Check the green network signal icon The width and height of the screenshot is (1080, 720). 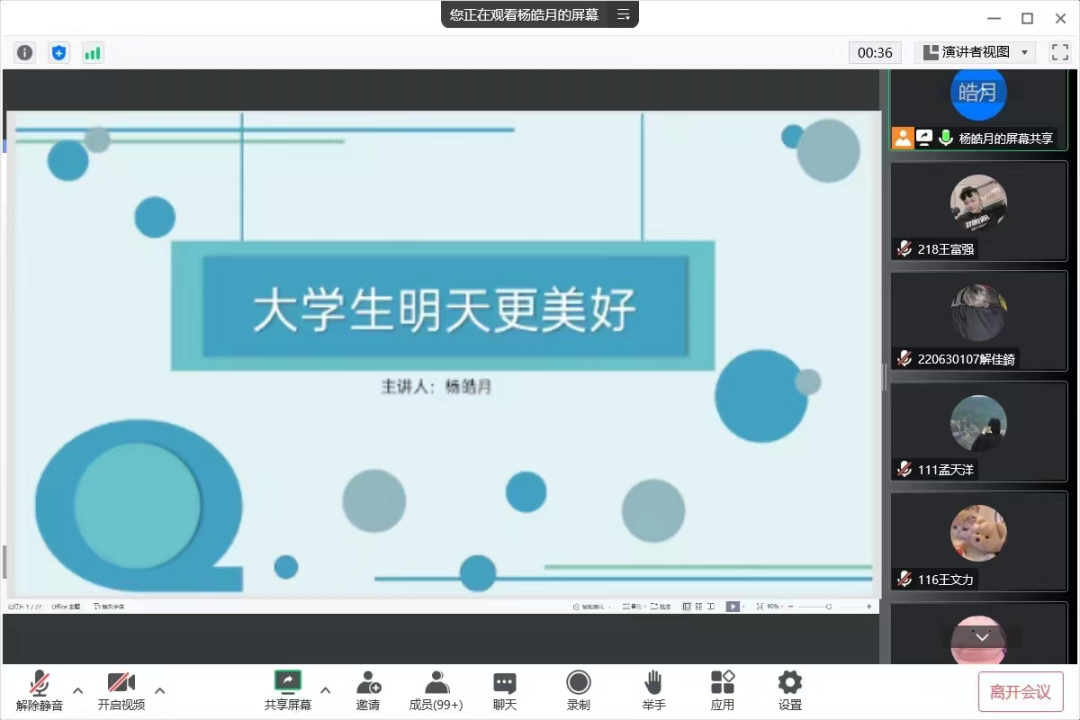(93, 53)
